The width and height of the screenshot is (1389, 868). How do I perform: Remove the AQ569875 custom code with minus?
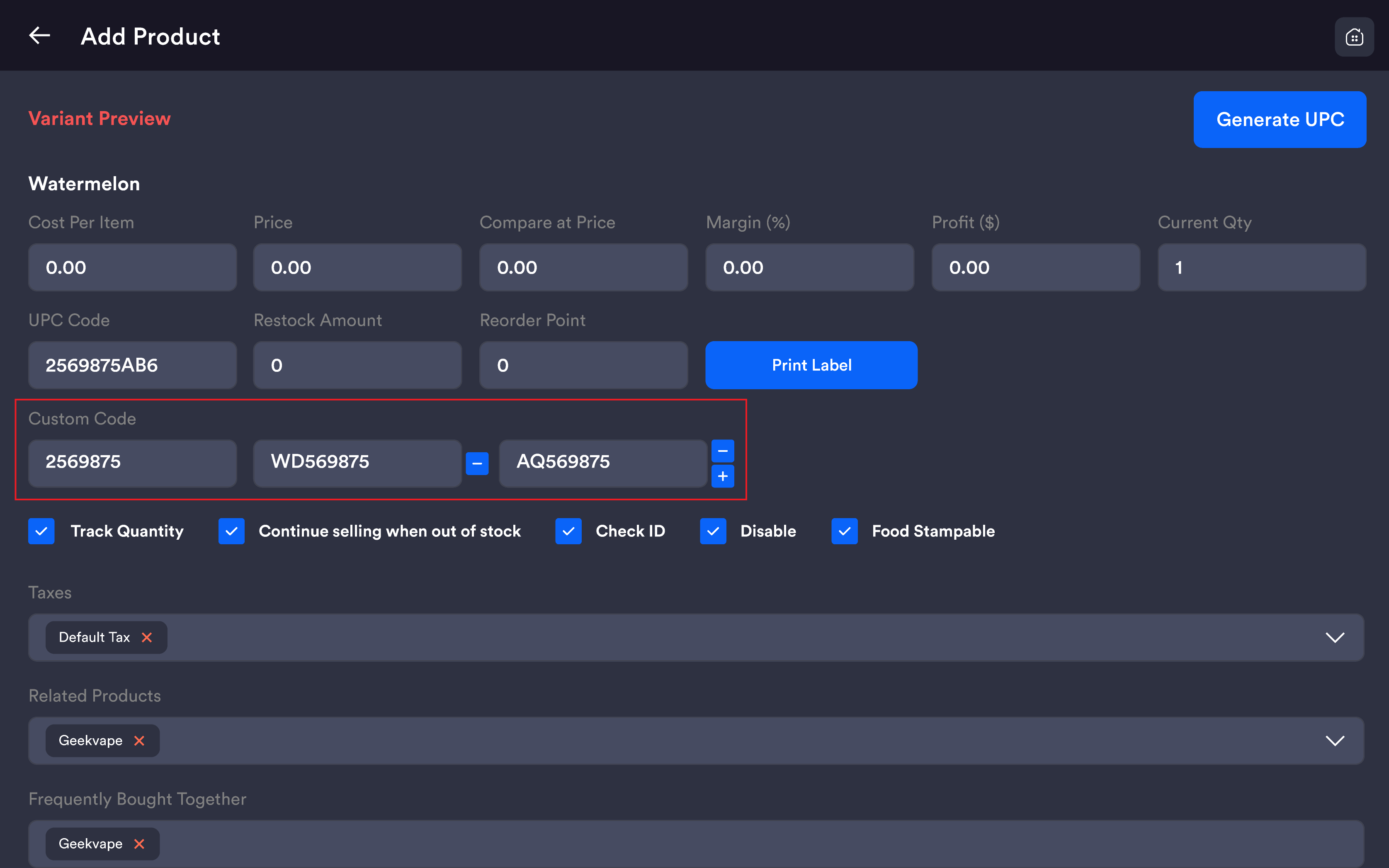[x=723, y=451]
